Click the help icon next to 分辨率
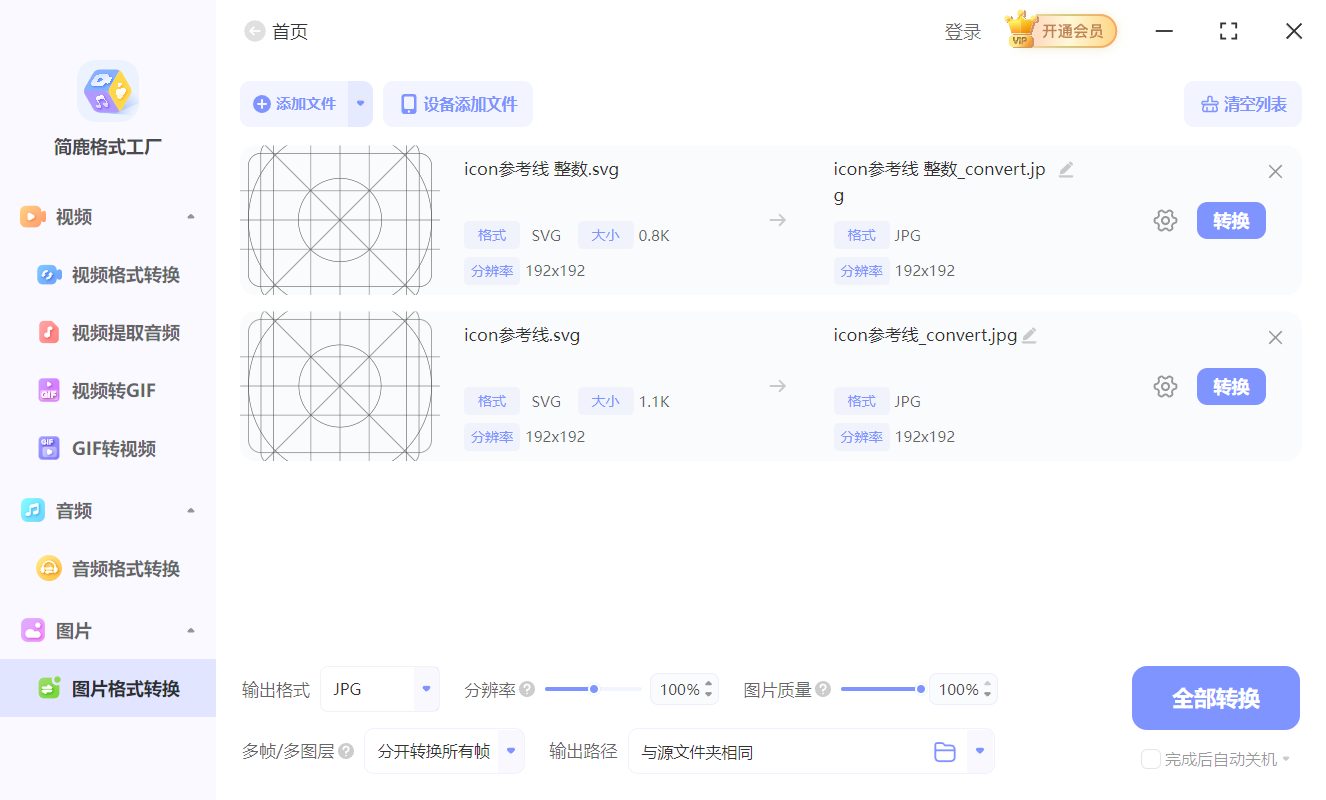 (527, 689)
